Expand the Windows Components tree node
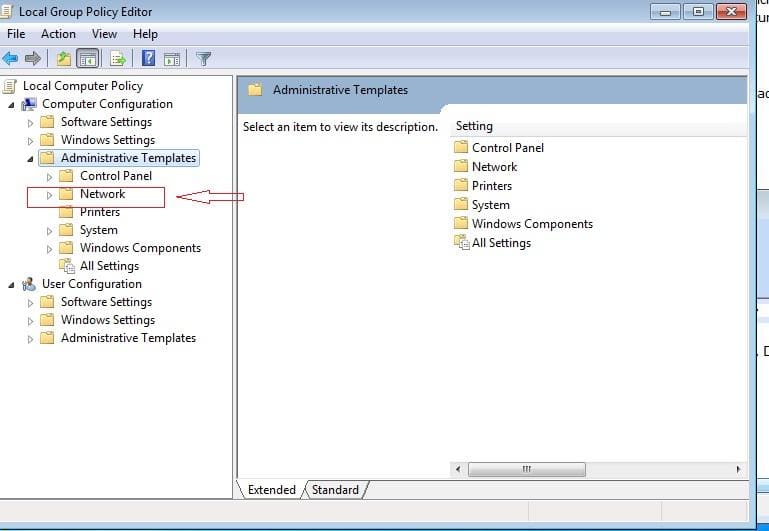769x531 pixels. point(49,249)
